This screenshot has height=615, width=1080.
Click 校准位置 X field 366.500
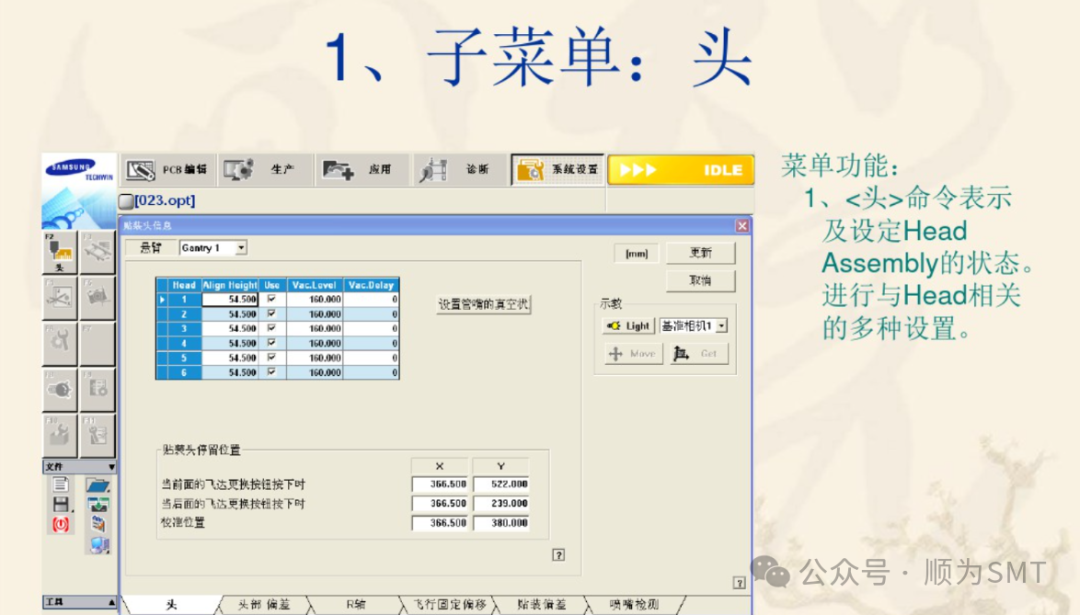(x=439, y=523)
